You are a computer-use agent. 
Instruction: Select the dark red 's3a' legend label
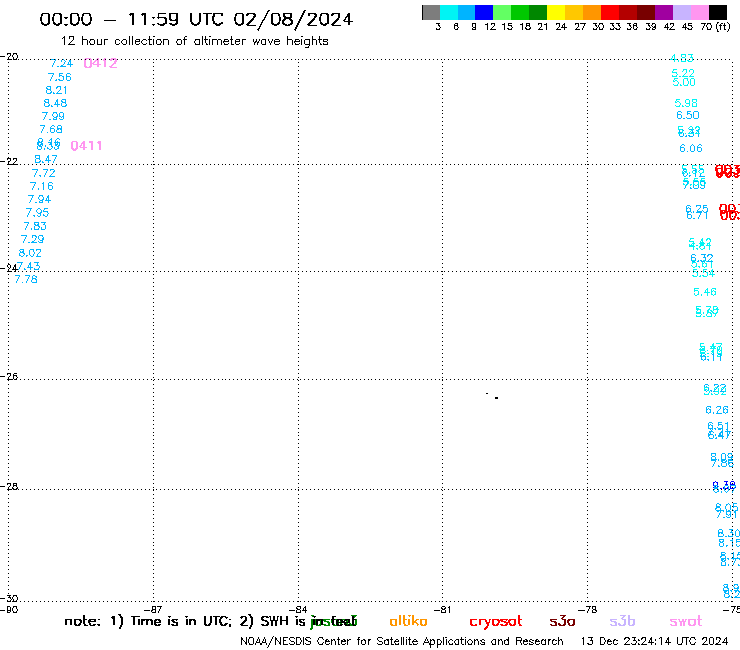pyautogui.click(x=562, y=621)
